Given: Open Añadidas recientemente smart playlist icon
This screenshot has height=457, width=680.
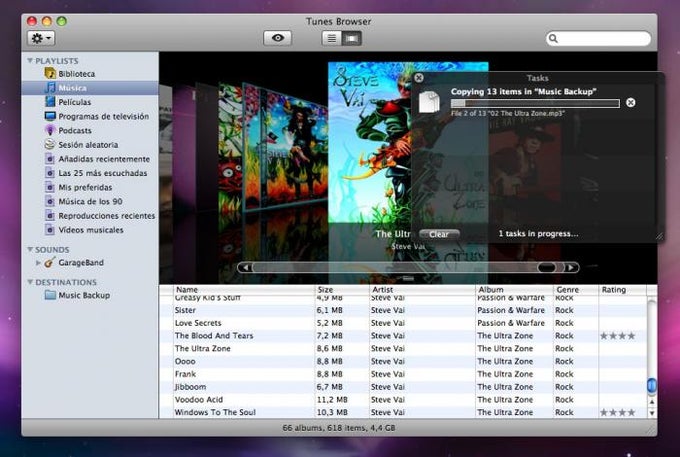Looking at the screenshot, I should (50, 159).
